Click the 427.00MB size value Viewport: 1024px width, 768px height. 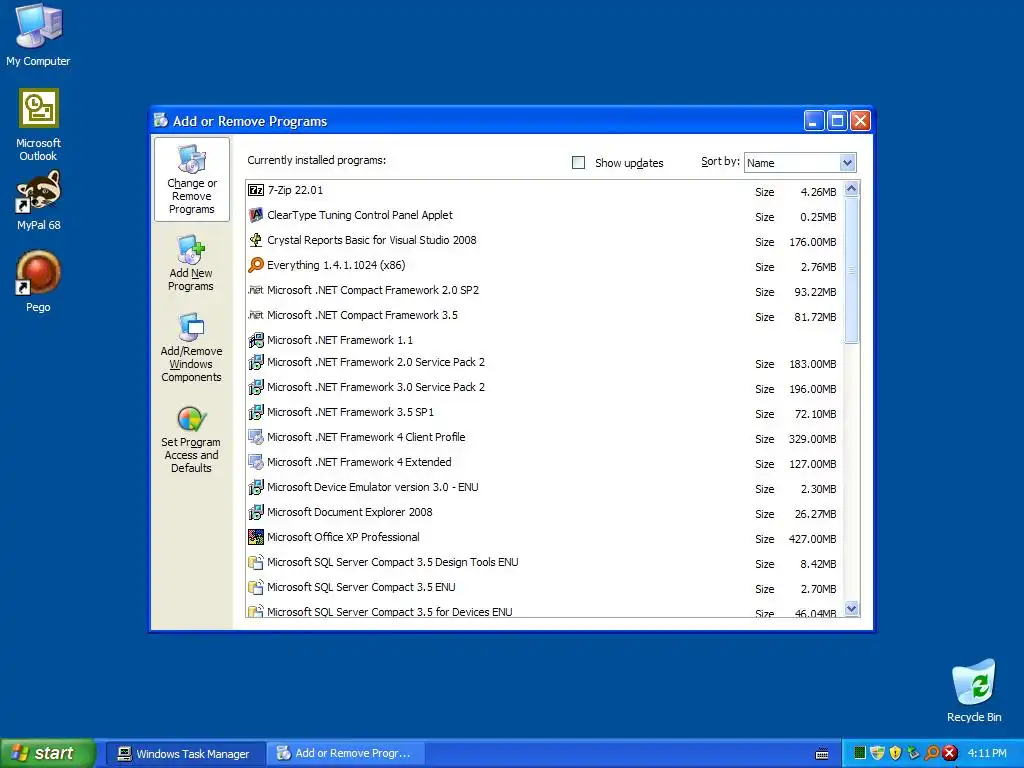pos(812,539)
